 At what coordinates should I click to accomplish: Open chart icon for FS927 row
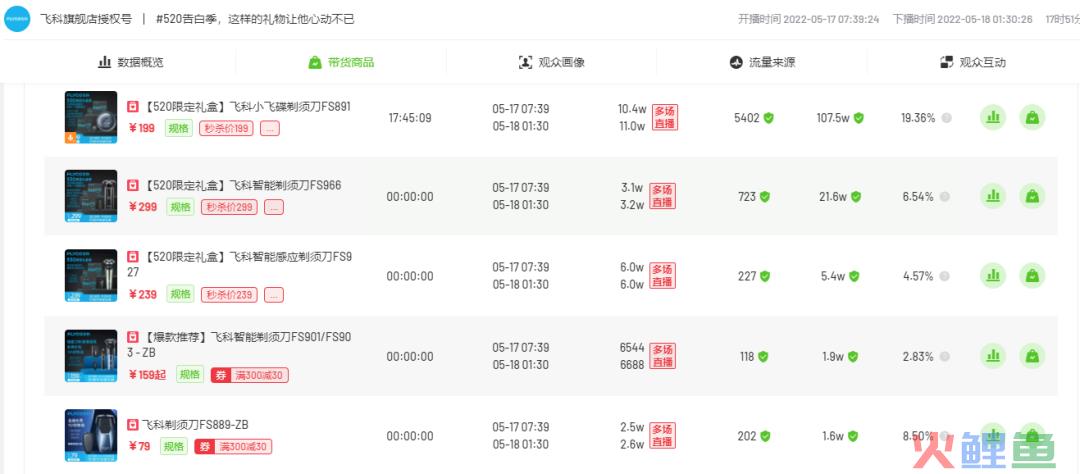[x=993, y=276]
